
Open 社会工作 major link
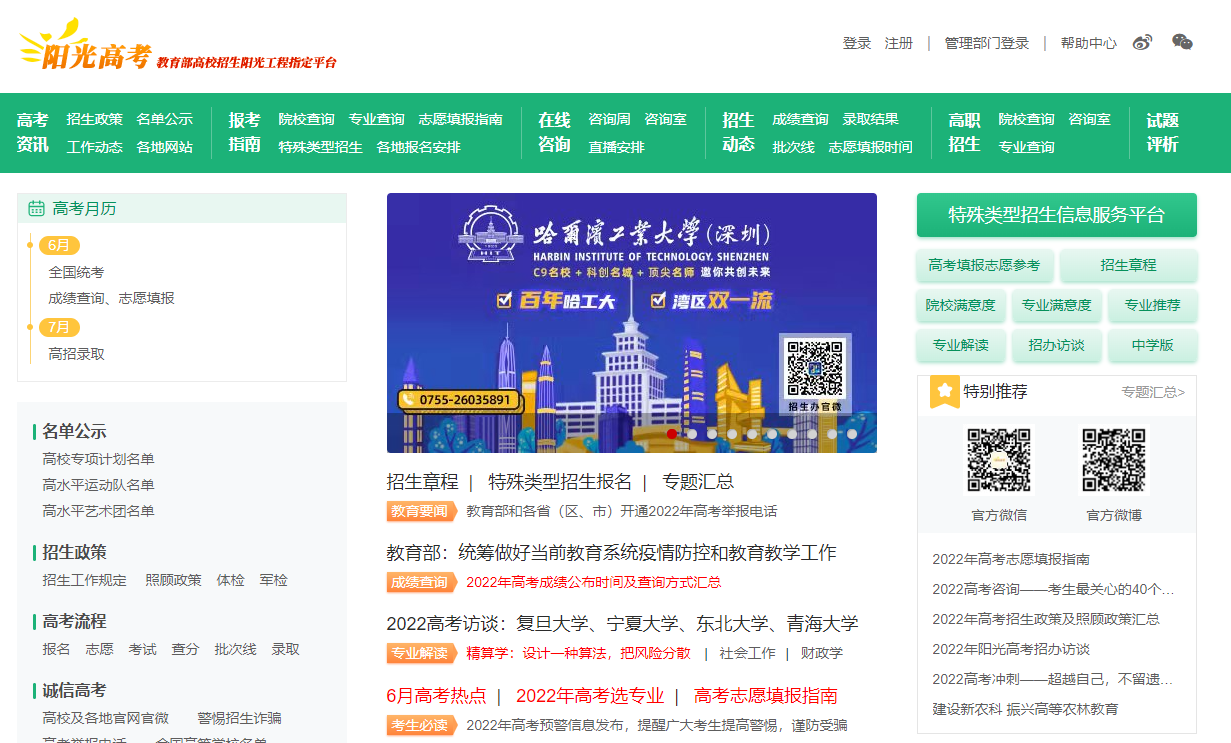point(747,653)
